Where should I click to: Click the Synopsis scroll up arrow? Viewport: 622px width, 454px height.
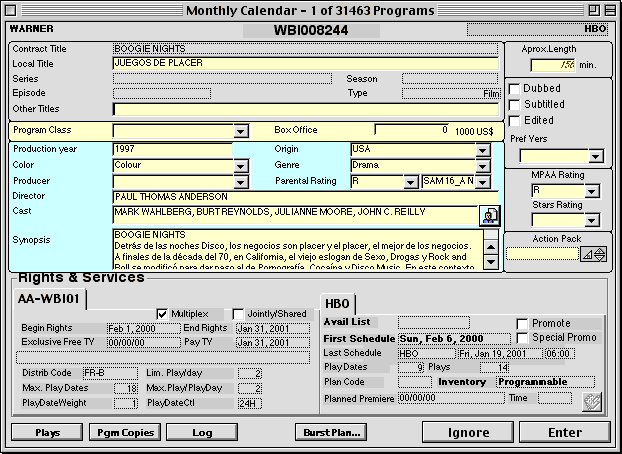click(491, 247)
